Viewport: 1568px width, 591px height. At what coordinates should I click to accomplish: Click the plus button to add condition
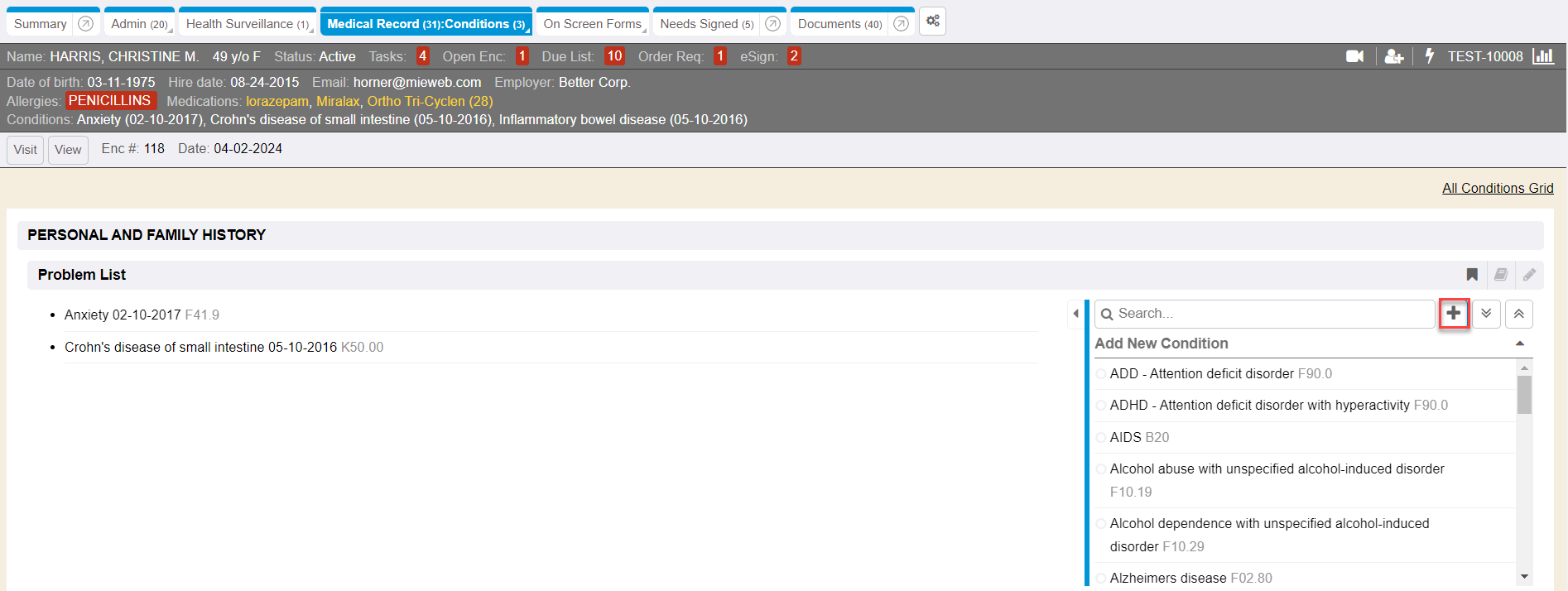1454,314
